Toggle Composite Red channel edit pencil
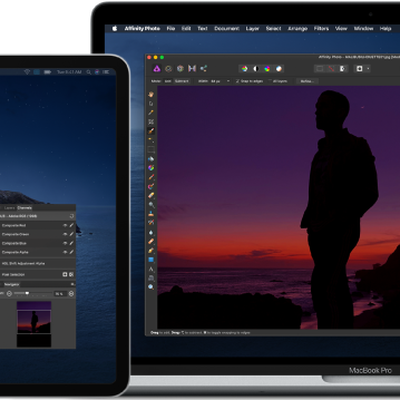This screenshot has height=400, width=400. click(71, 225)
